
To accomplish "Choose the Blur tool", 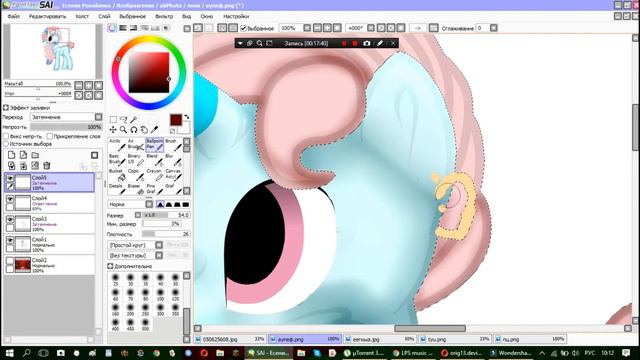I will click(173, 160).
